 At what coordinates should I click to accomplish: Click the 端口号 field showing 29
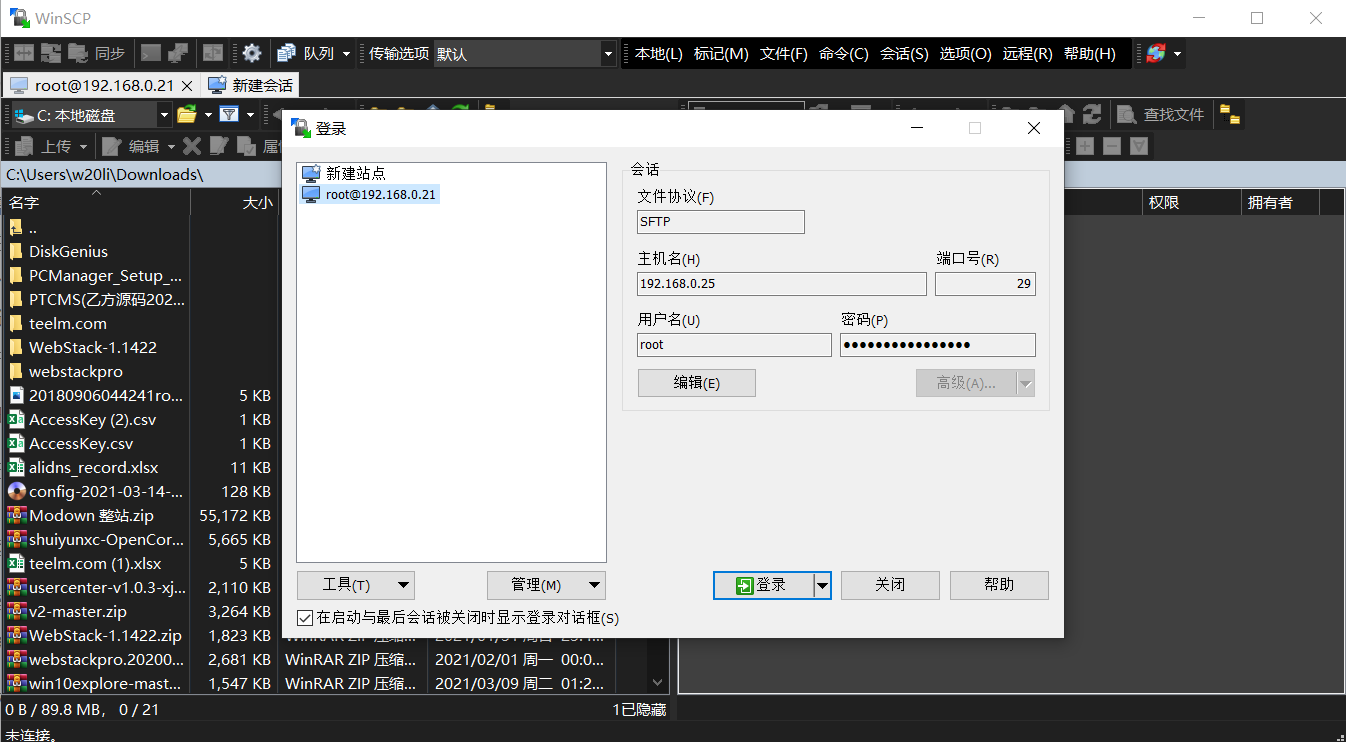click(x=985, y=284)
